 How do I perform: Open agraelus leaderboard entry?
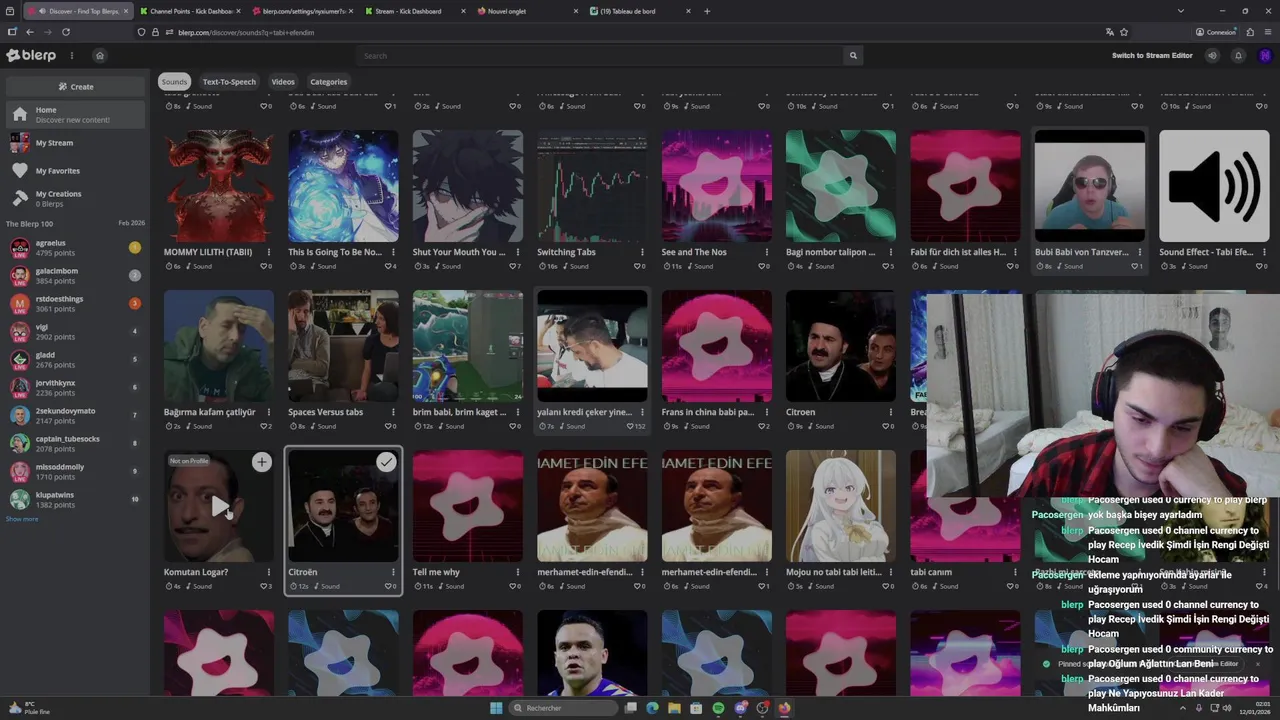coord(76,248)
